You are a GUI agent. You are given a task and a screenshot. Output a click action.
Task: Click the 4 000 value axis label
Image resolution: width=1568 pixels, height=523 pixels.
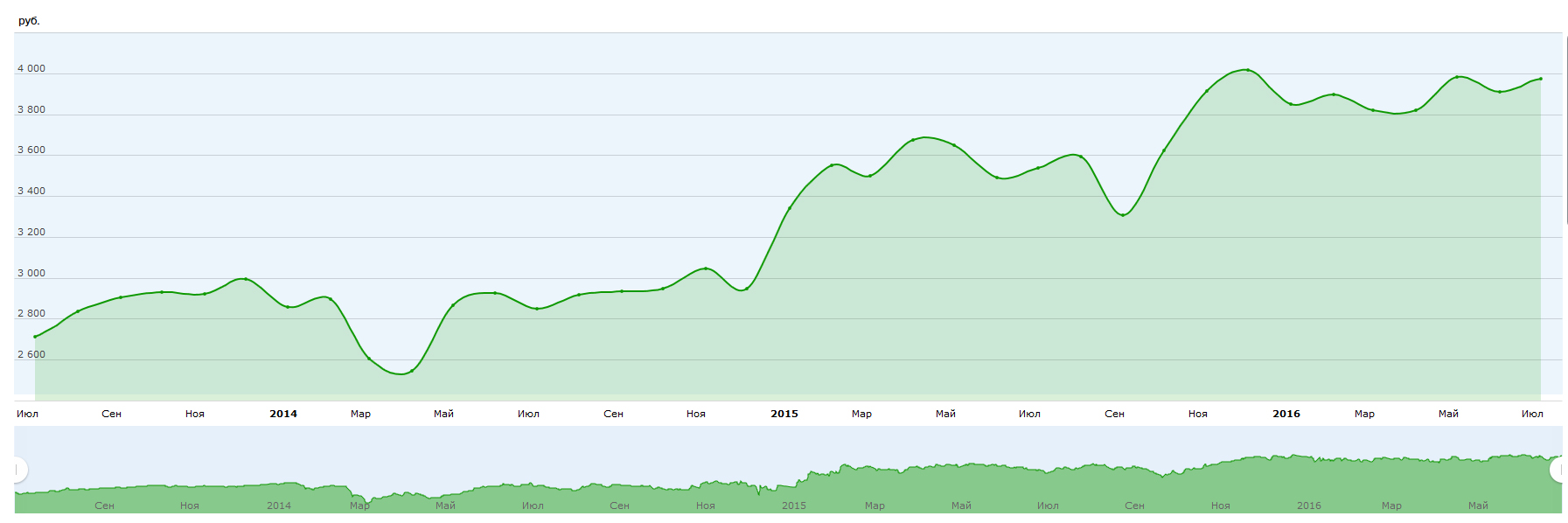click(x=31, y=68)
